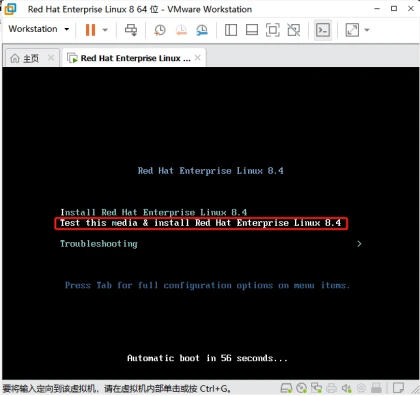The height and width of the screenshot is (396, 420).
Task: Click the USB device status icon
Action: click(376, 388)
